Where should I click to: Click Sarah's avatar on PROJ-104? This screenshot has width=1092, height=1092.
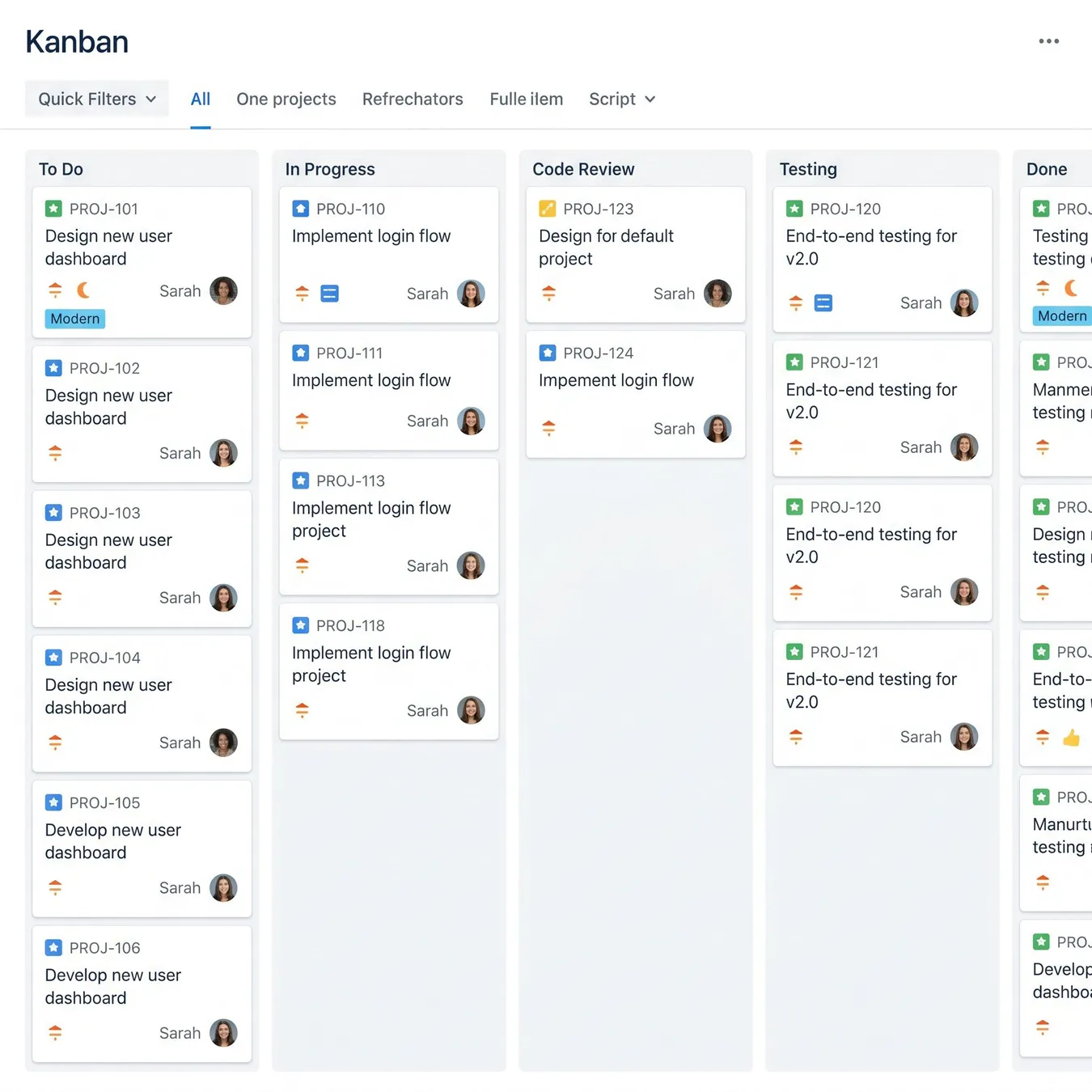pos(223,743)
